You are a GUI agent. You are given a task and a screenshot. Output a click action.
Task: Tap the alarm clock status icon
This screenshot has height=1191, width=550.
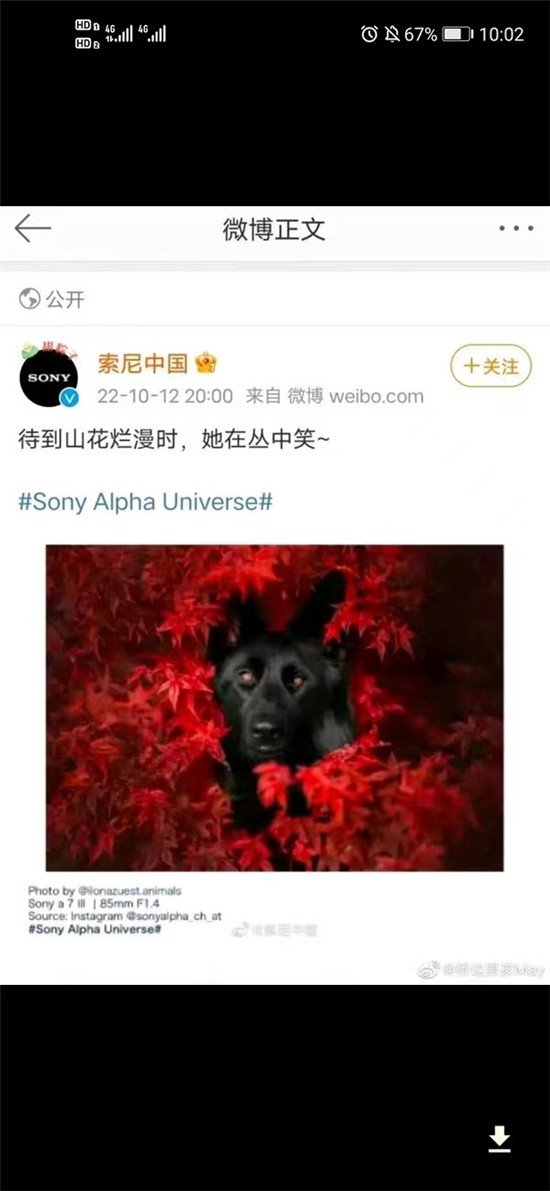point(369,34)
